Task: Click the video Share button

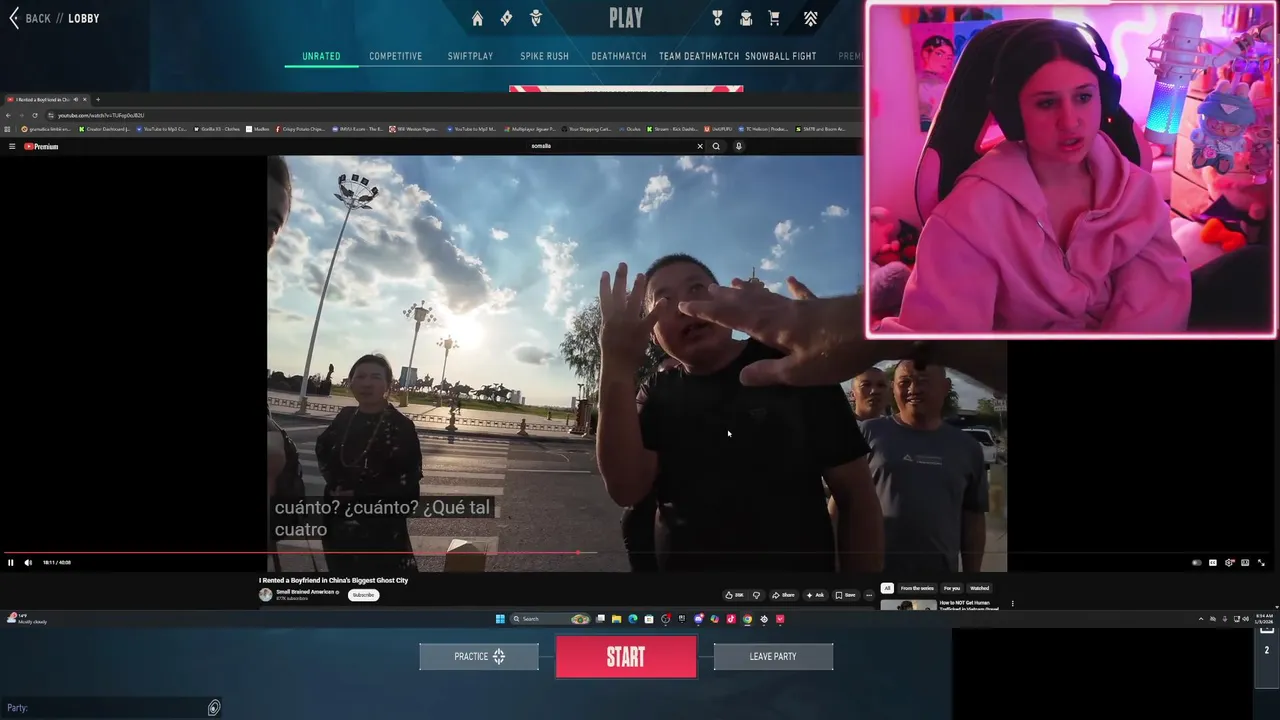Action: tap(783, 595)
